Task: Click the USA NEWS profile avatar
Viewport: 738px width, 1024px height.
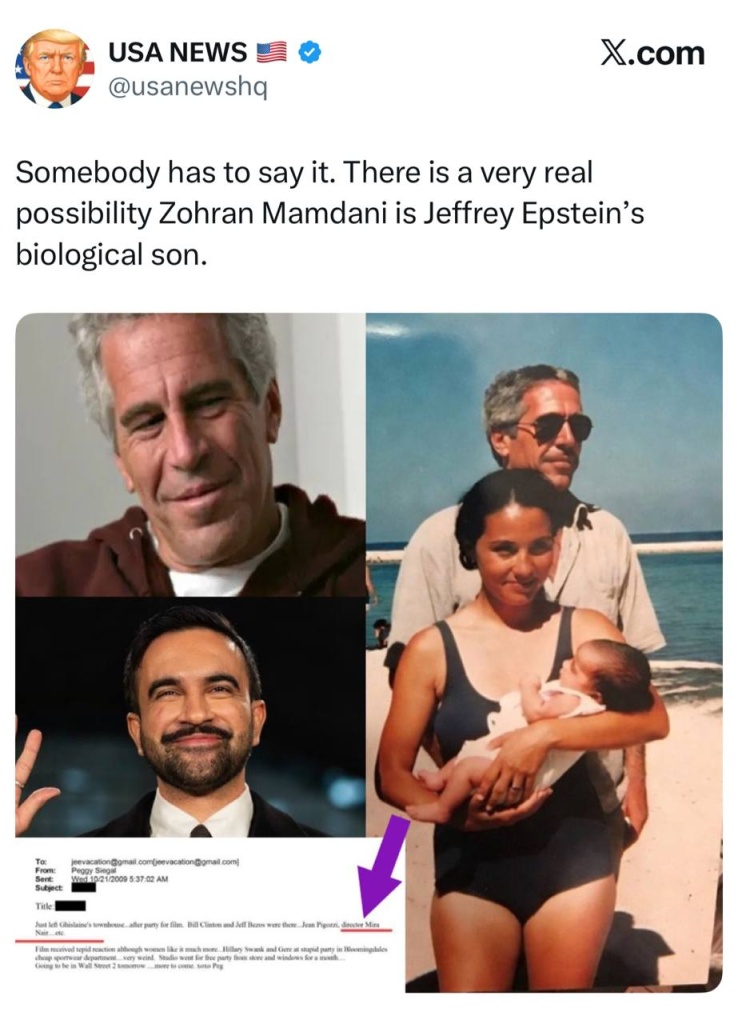Action: [55, 68]
